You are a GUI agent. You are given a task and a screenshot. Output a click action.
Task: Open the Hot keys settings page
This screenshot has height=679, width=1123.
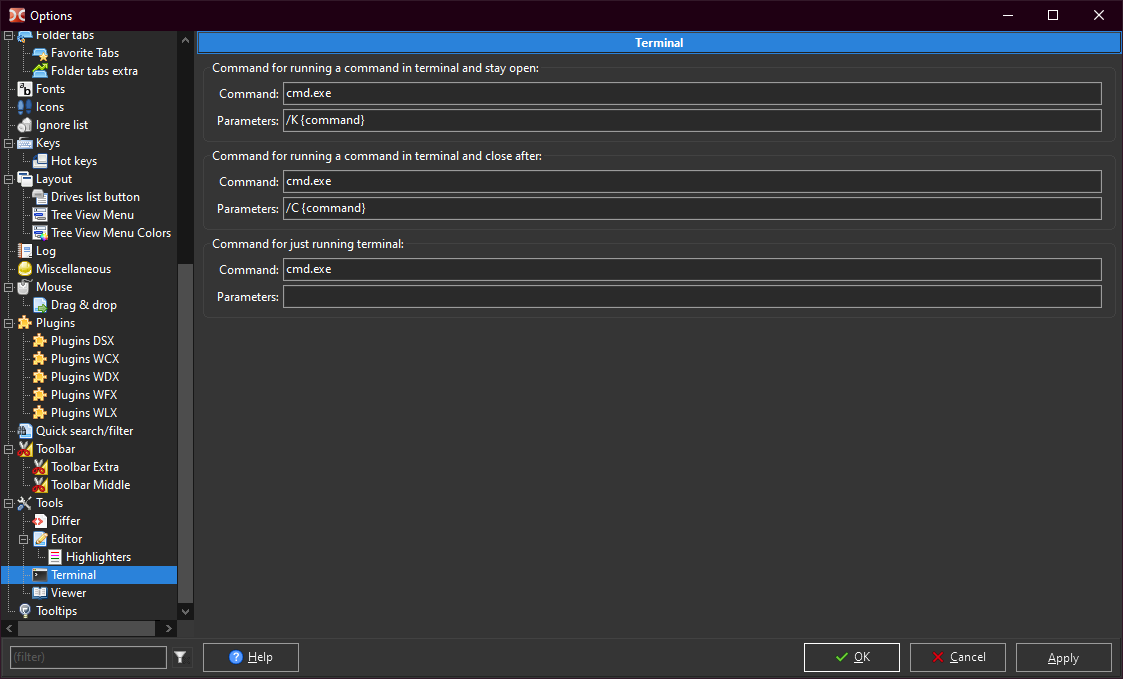pos(73,161)
